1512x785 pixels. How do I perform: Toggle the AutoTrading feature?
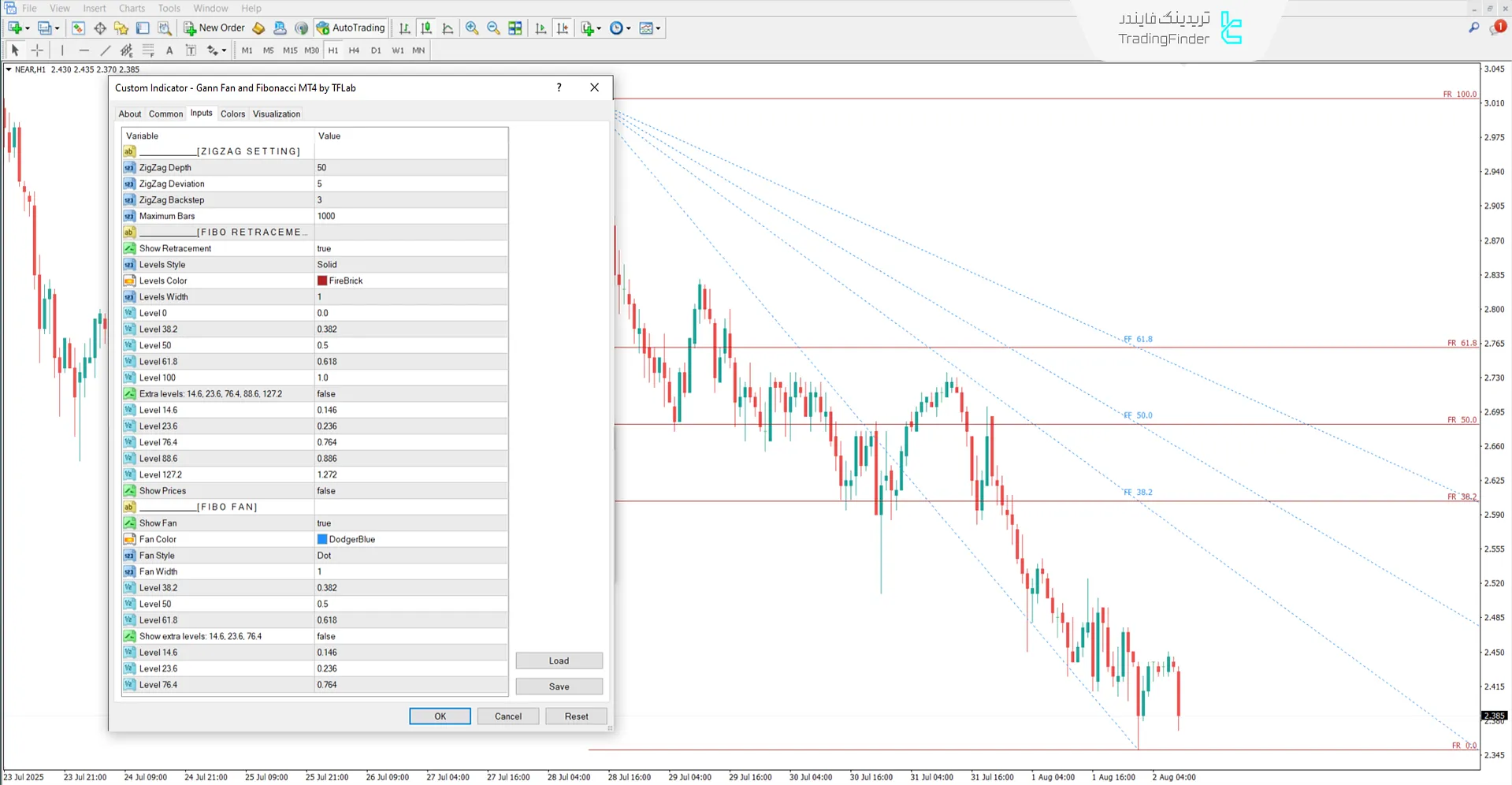pos(350,28)
